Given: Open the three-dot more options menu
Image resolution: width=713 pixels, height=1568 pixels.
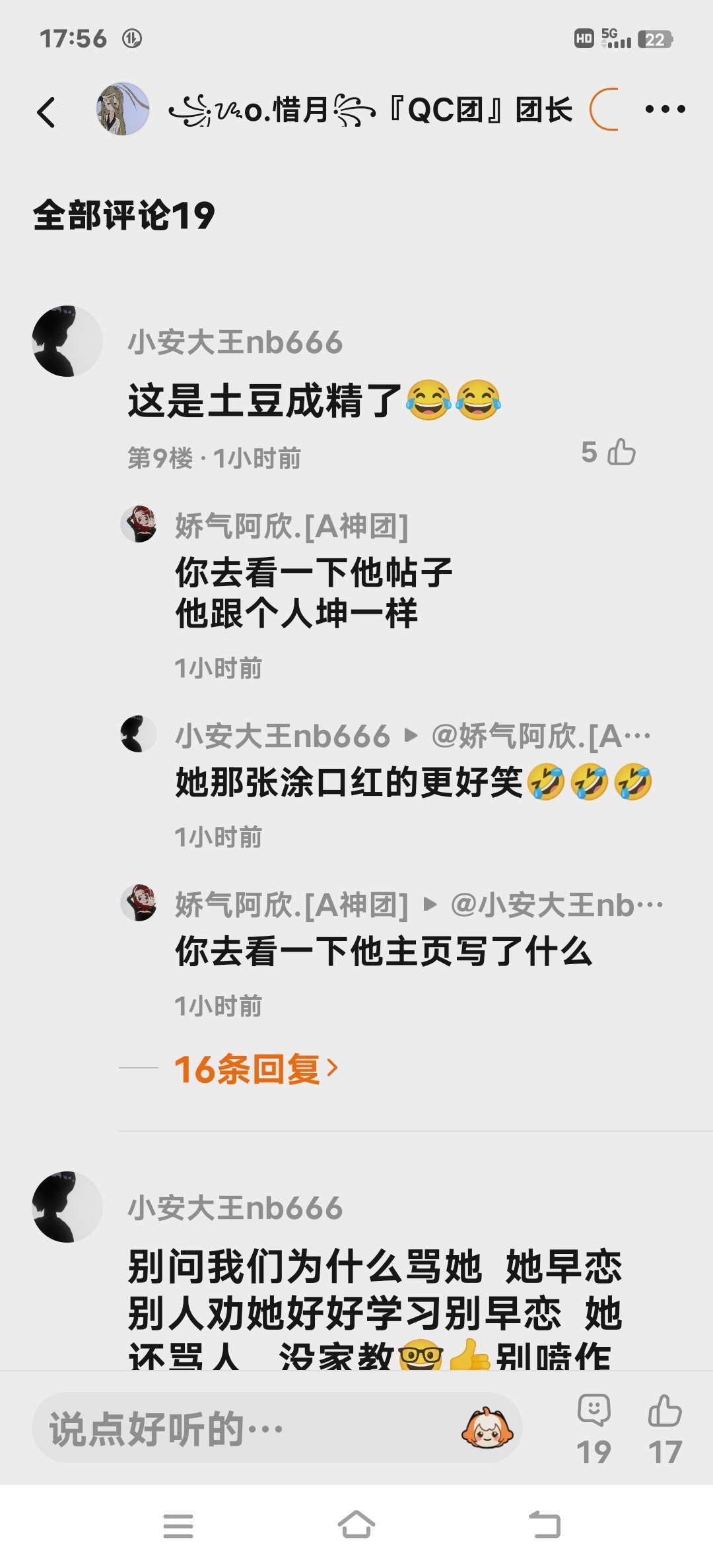Looking at the screenshot, I should pos(665,110).
